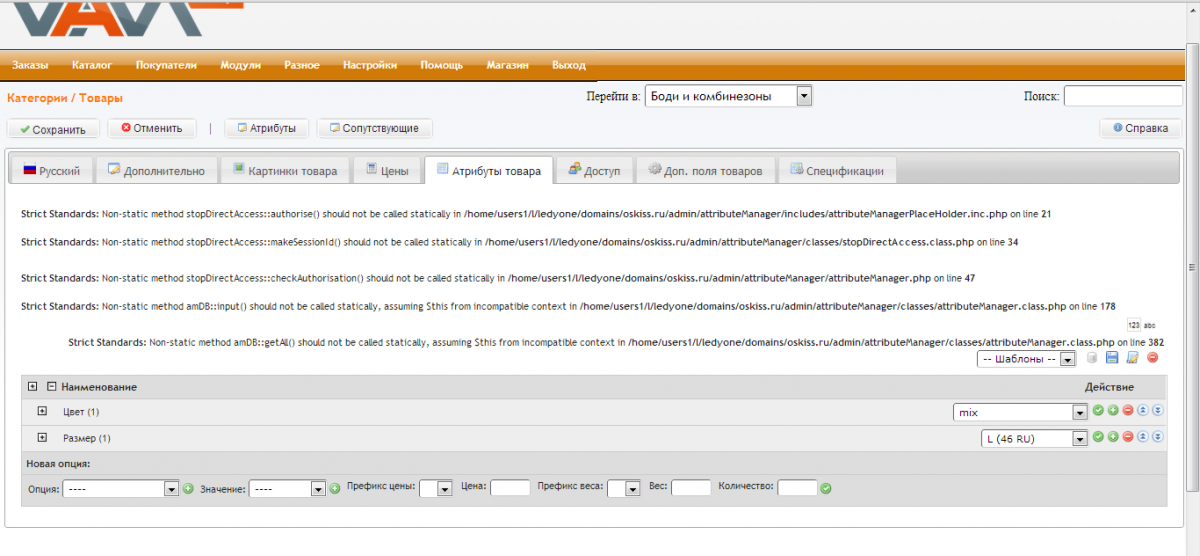1200x556 pixels.
Task: Click the Выход logout menu item
Action: point(569,65)
